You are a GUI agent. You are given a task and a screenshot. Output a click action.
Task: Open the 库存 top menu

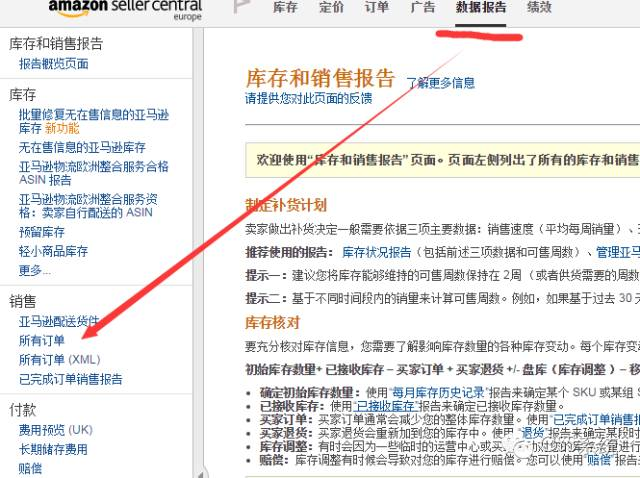pos(285,7)
